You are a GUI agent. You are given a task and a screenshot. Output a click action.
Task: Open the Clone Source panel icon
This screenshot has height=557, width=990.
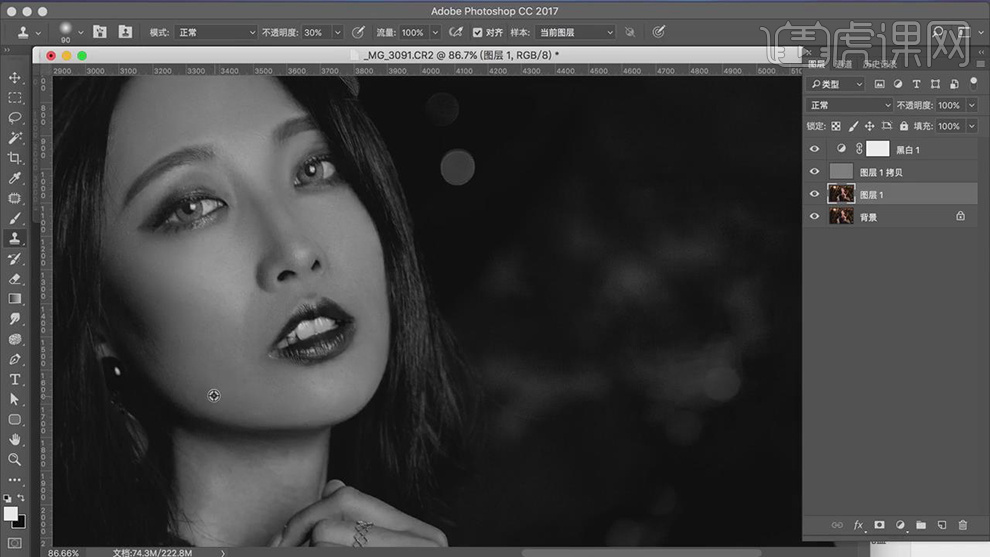pos(125,32)
